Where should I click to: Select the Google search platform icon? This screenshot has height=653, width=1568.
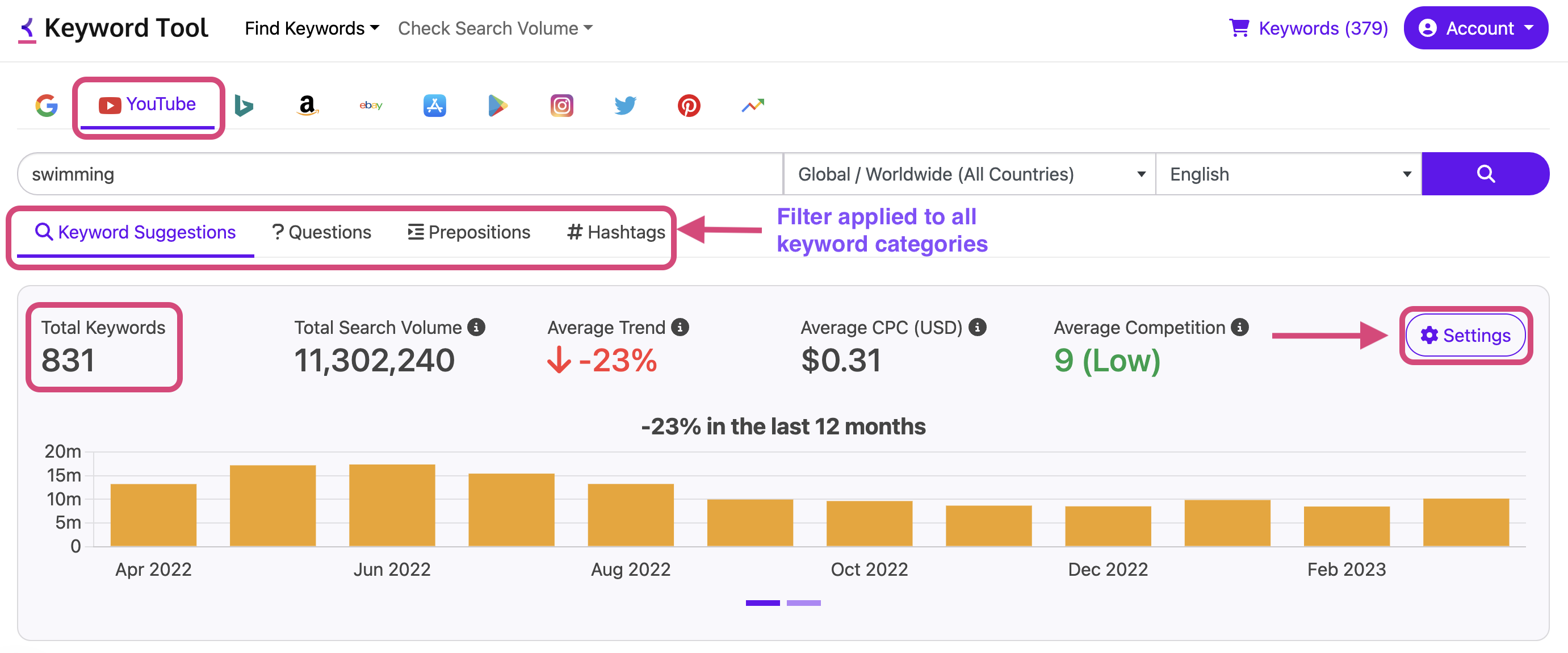pyautogui.click(x=47, y=105)
